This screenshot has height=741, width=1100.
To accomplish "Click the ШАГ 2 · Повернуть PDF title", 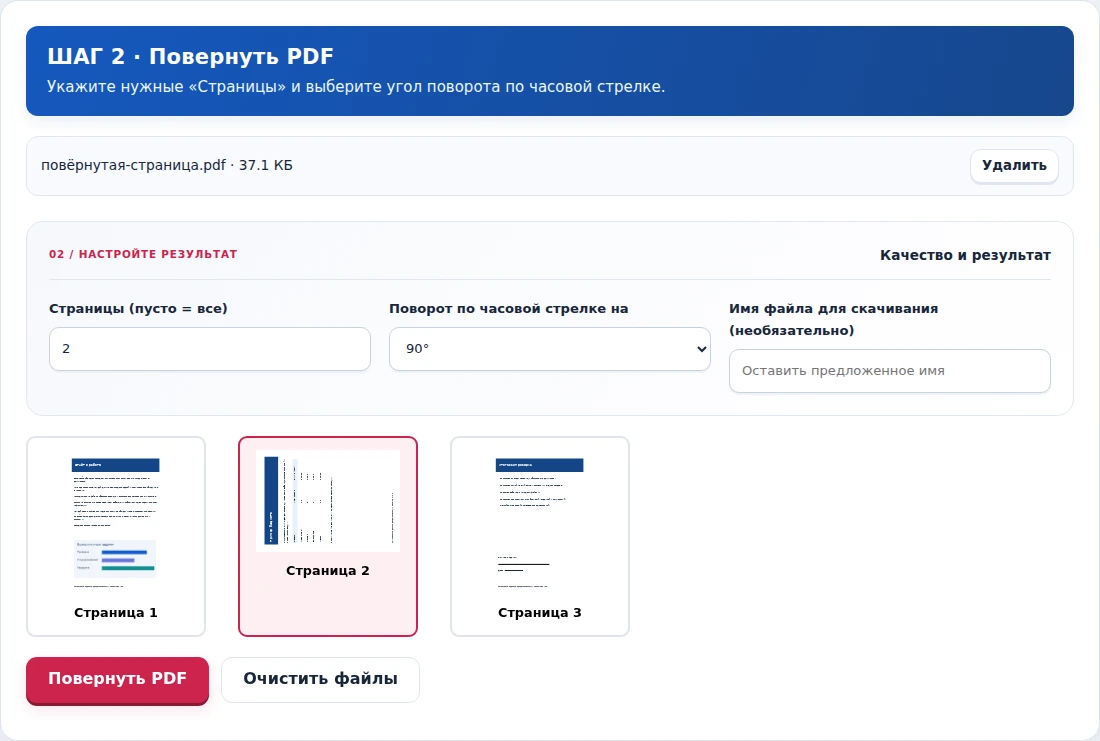I will point(190,56).
